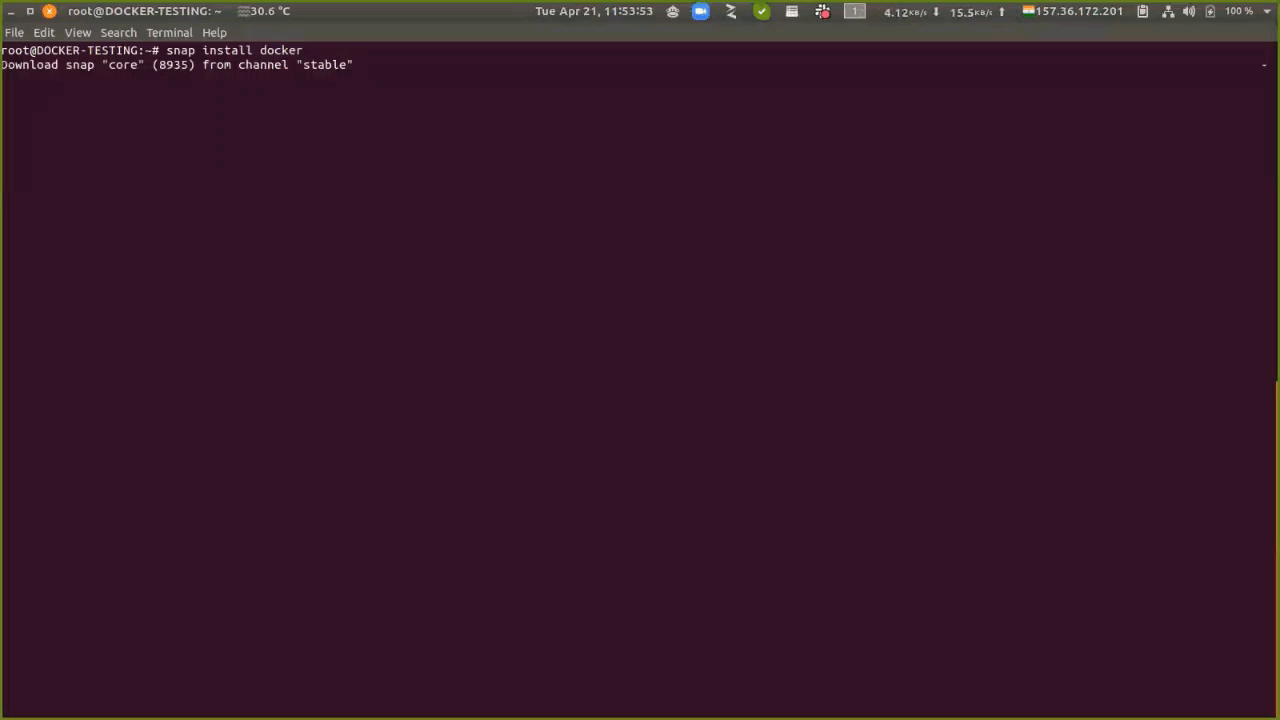1280x720 pixels.
Task: Open the wired network indicator
Action: [1168, 11]
